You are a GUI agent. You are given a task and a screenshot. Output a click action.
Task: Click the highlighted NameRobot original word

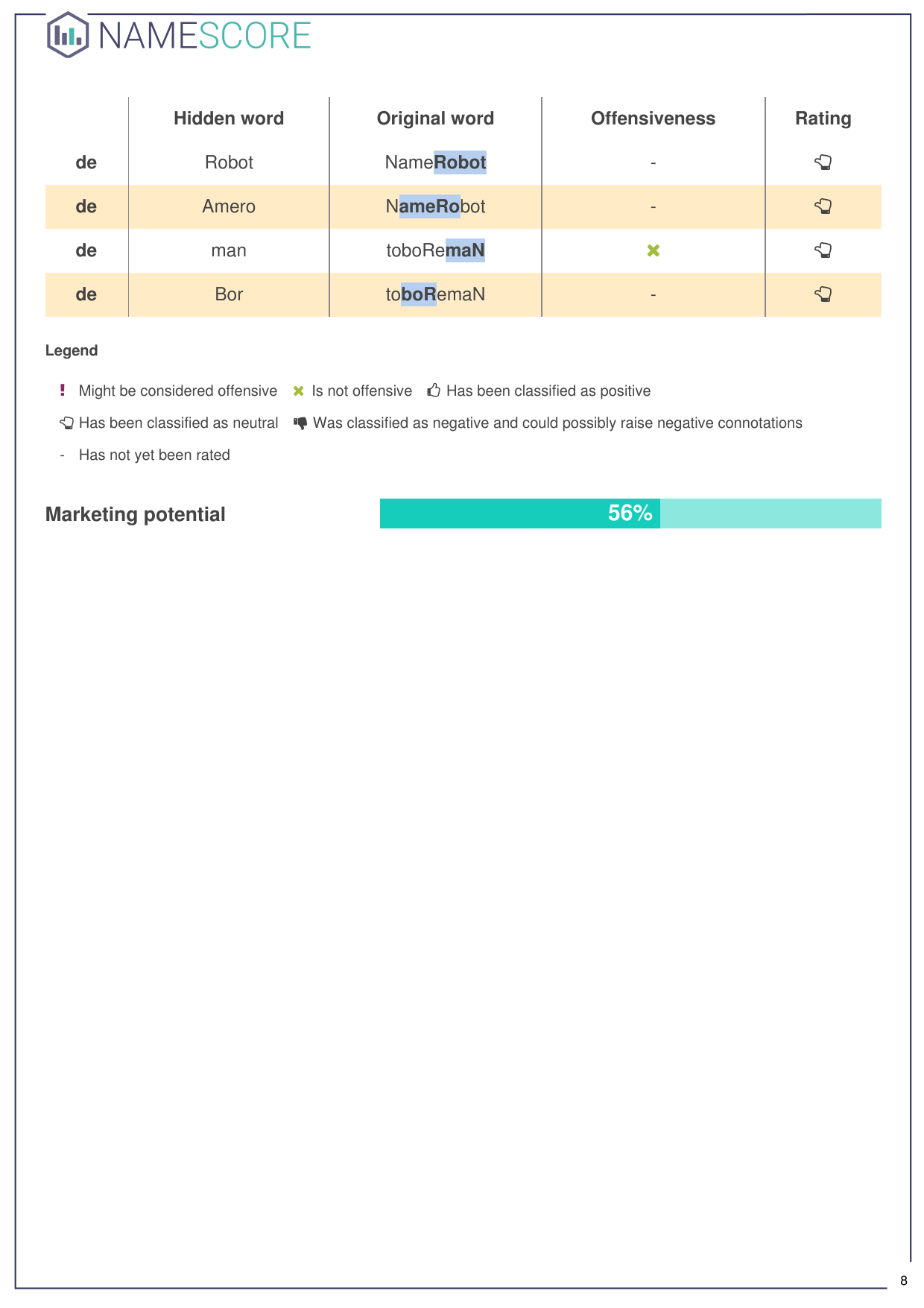(x=435, y=162)
